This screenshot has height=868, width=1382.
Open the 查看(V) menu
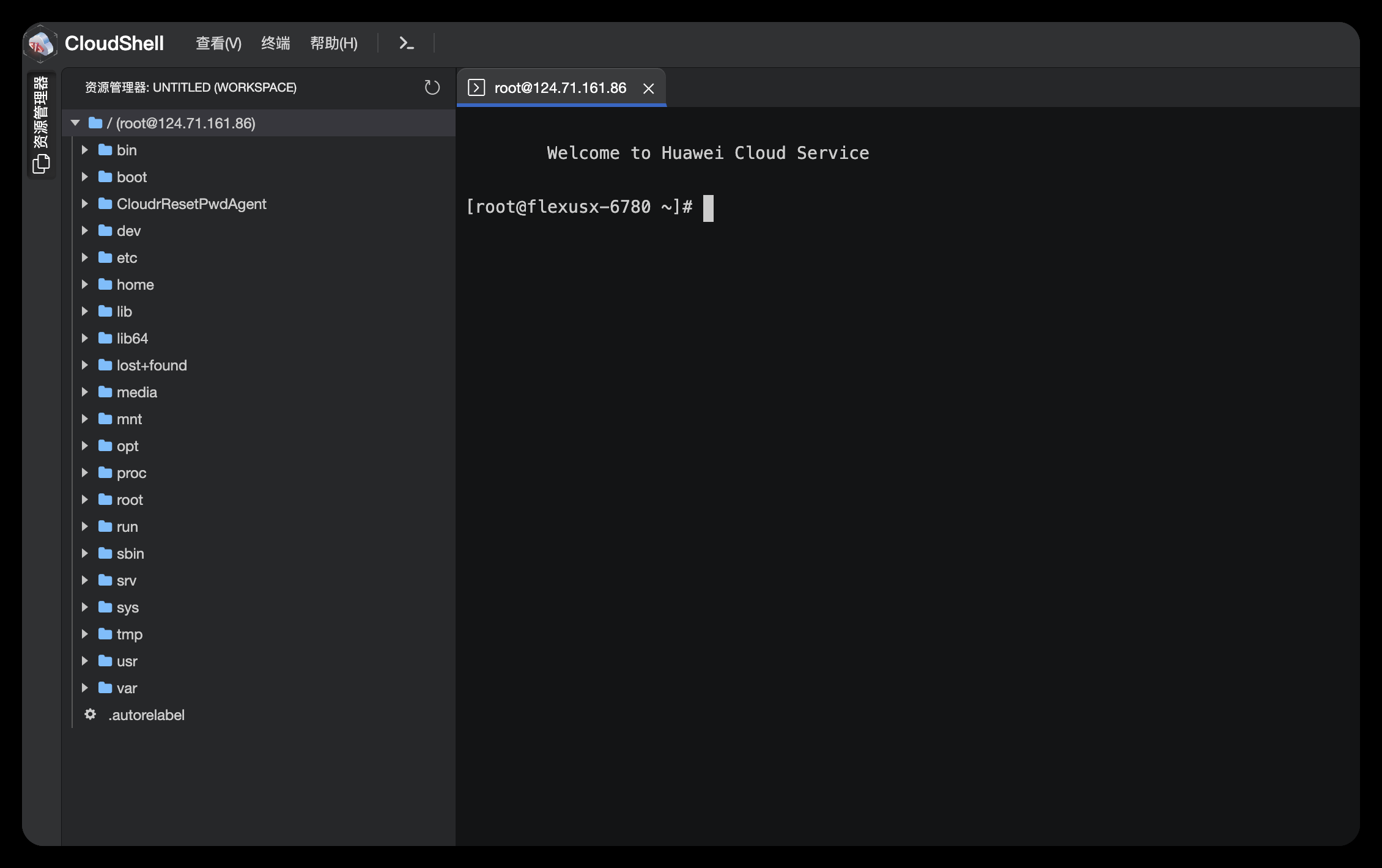click(x=218, y=43)
